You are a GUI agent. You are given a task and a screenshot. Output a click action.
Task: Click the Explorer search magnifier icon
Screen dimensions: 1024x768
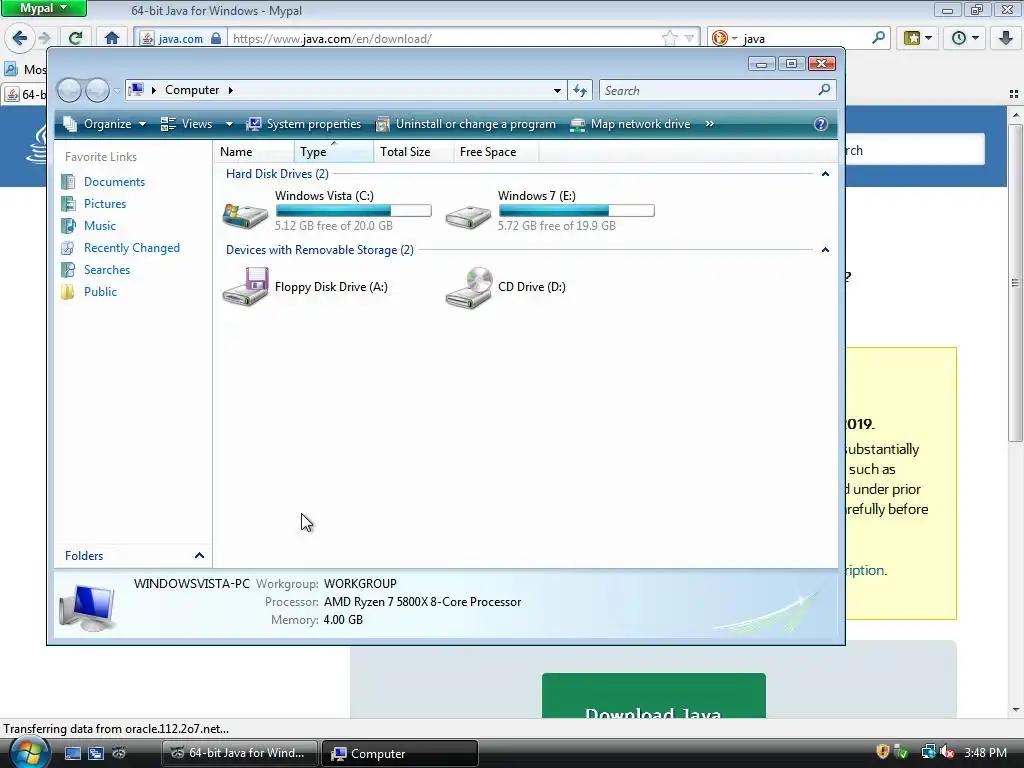pos(824,89)
